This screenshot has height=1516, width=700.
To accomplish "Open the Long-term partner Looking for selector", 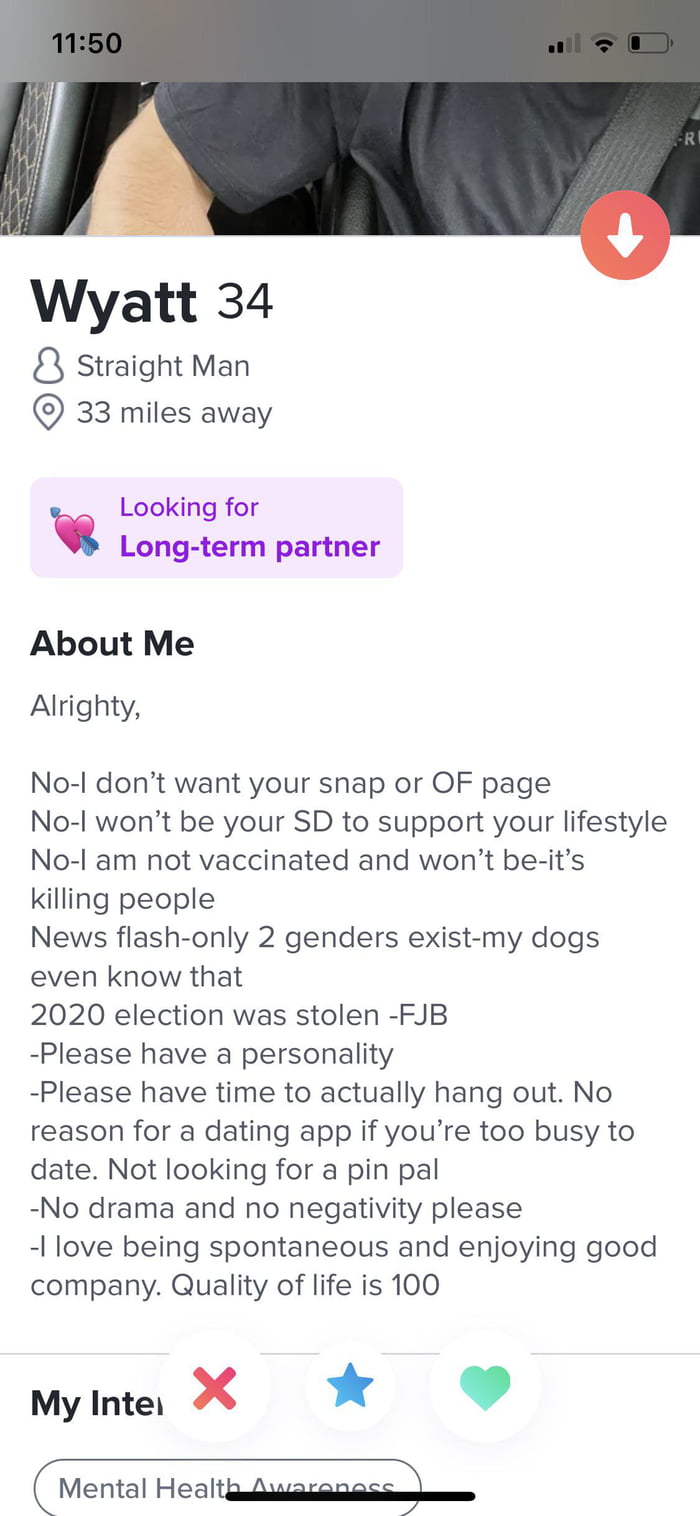I will click(x=216, y=527).
